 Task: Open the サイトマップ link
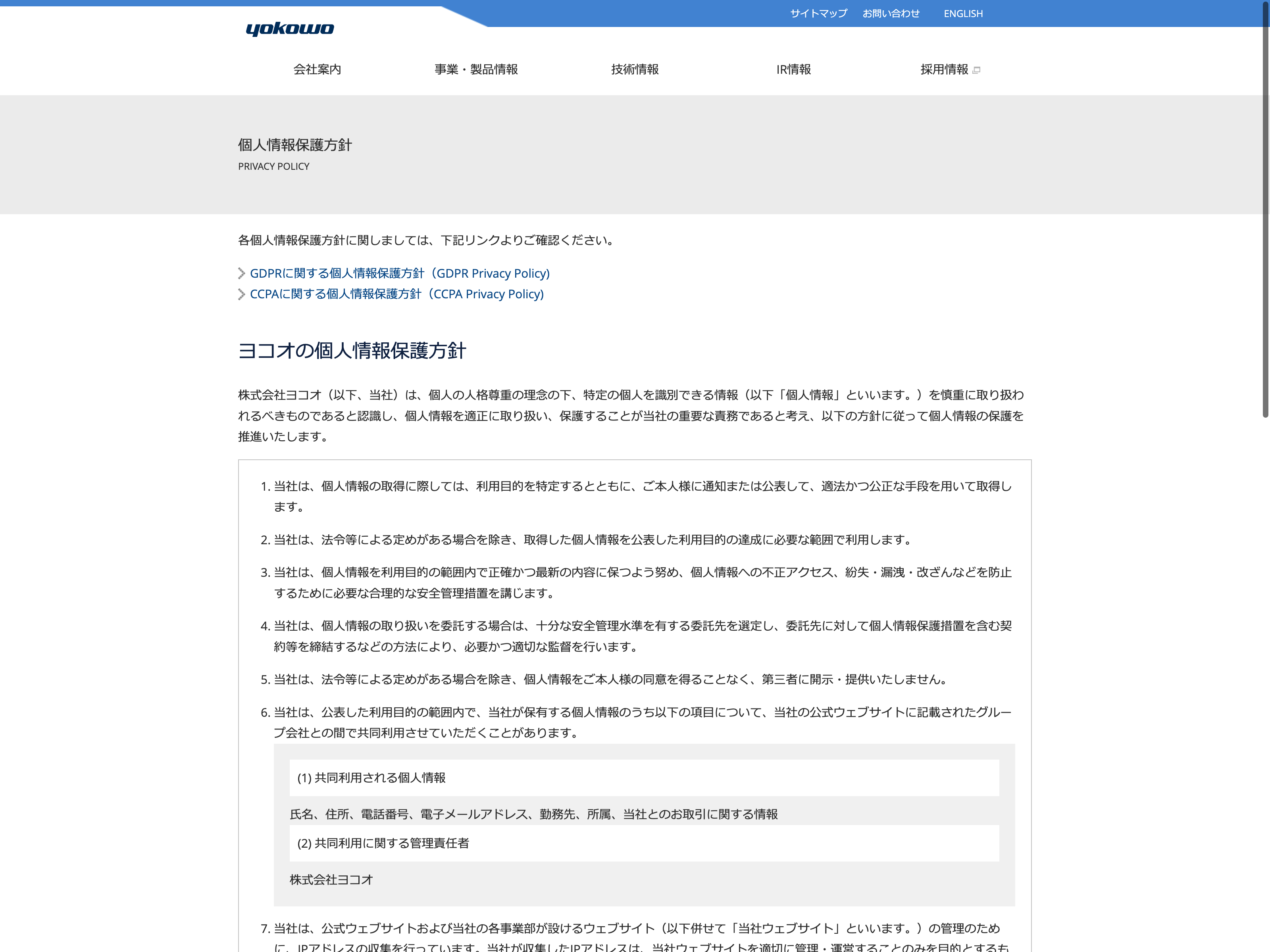(x=818, y=13)
